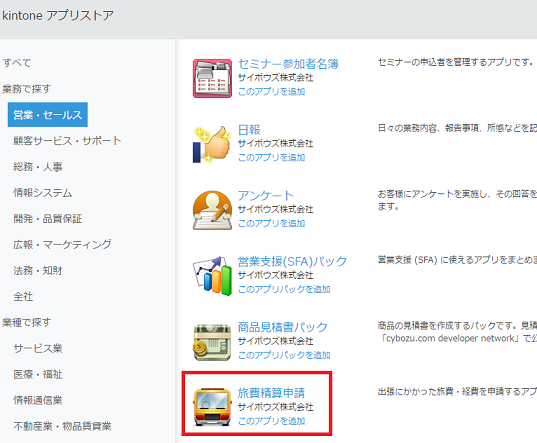537x443 pixels.
Task: Click サイボウズ株式会社 under セミナー参加者名簿
Action: pos(275,78)
